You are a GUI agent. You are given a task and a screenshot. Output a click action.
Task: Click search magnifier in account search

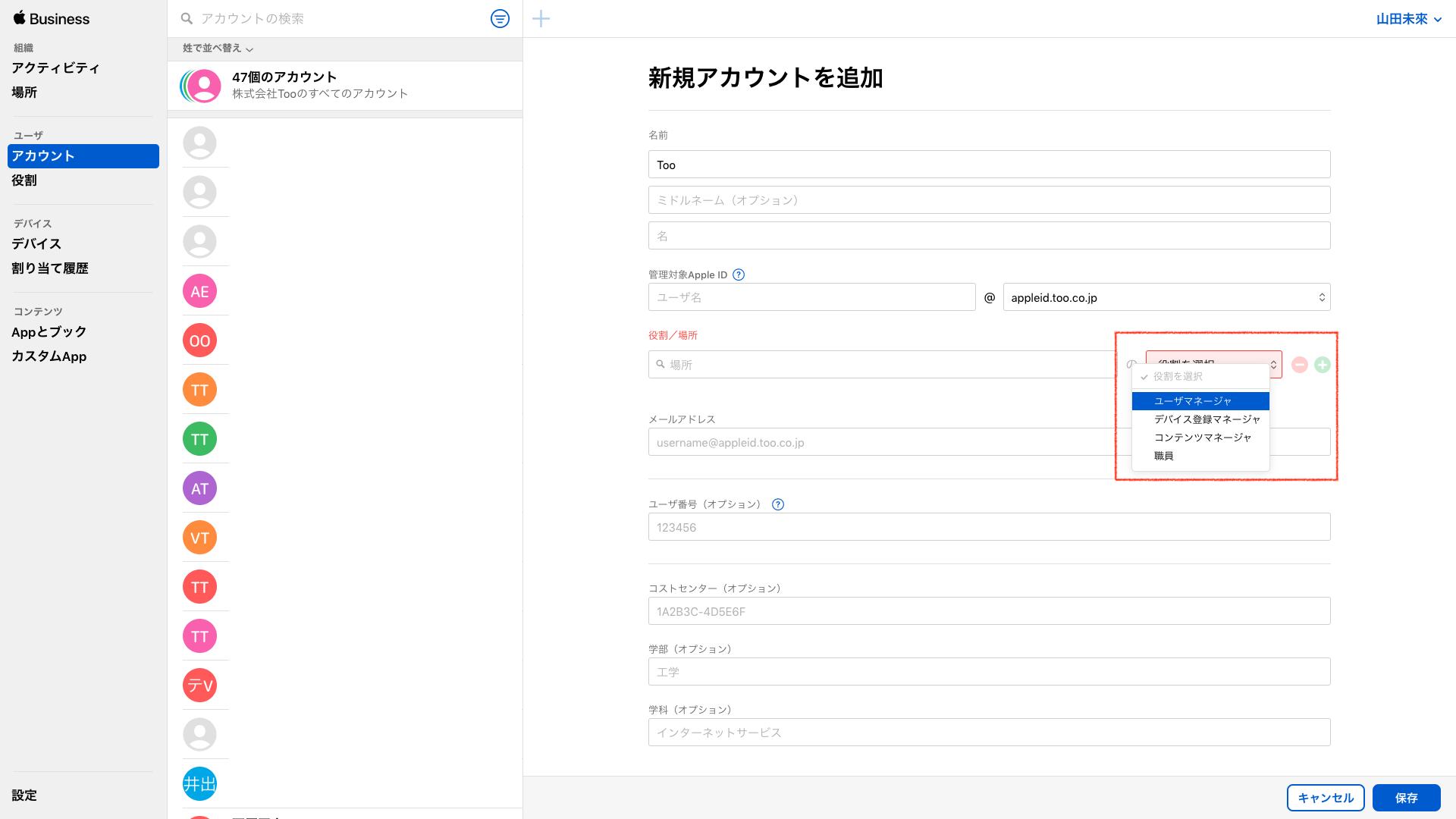(187, 18)
